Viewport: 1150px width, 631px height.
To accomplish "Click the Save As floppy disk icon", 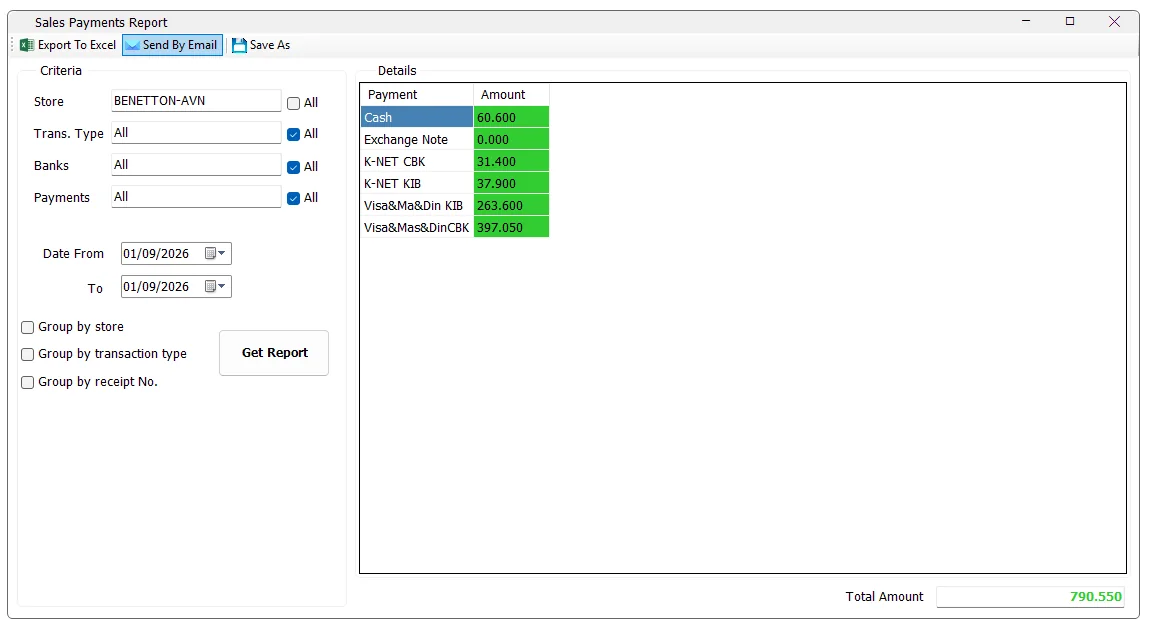I will point(239,45).
